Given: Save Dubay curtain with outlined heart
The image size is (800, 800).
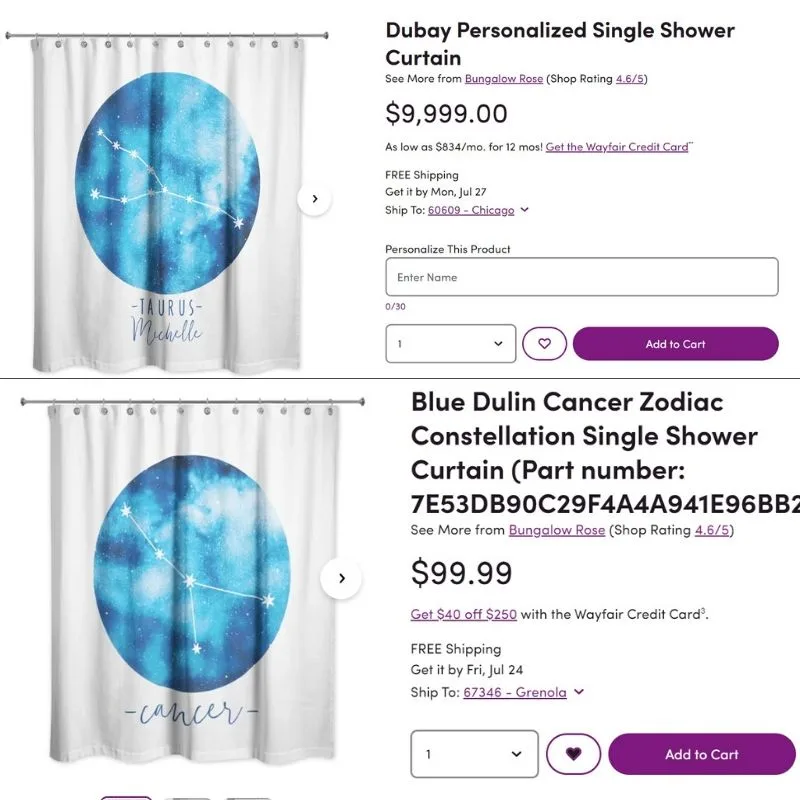Looking at the screenshot, I should [x=544, y=343].
